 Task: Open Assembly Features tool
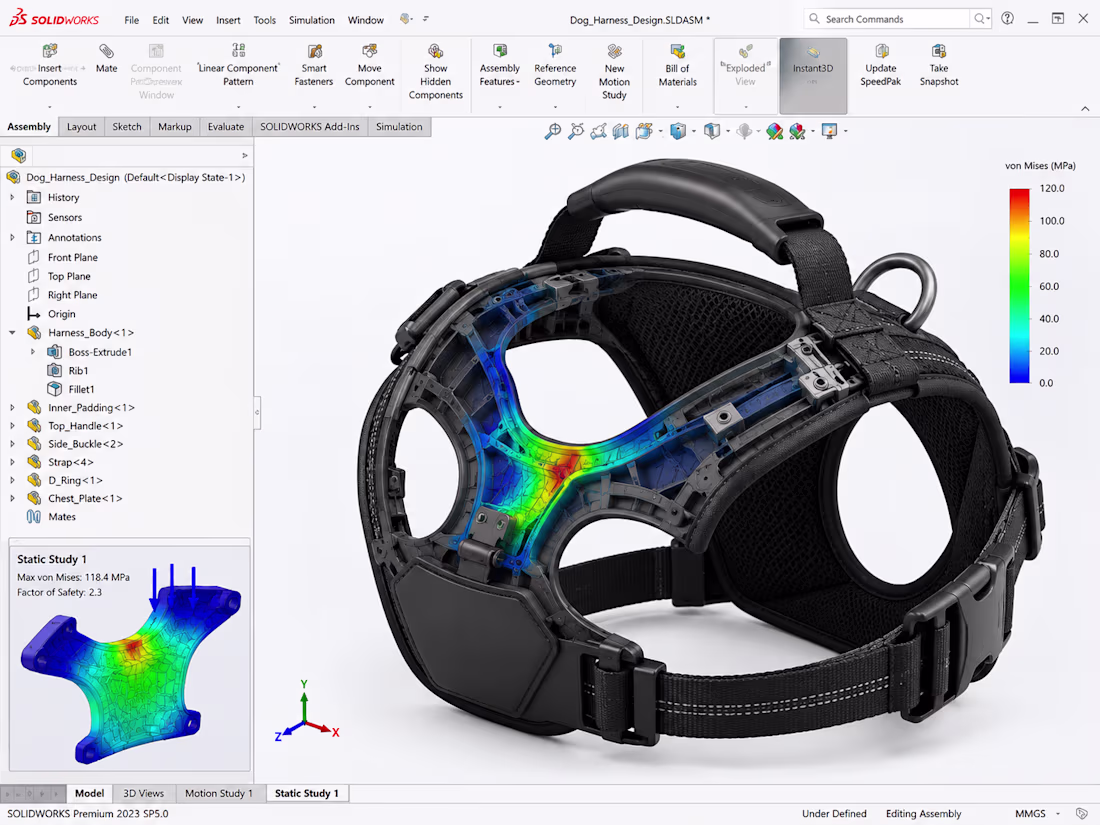click(499, 65)
